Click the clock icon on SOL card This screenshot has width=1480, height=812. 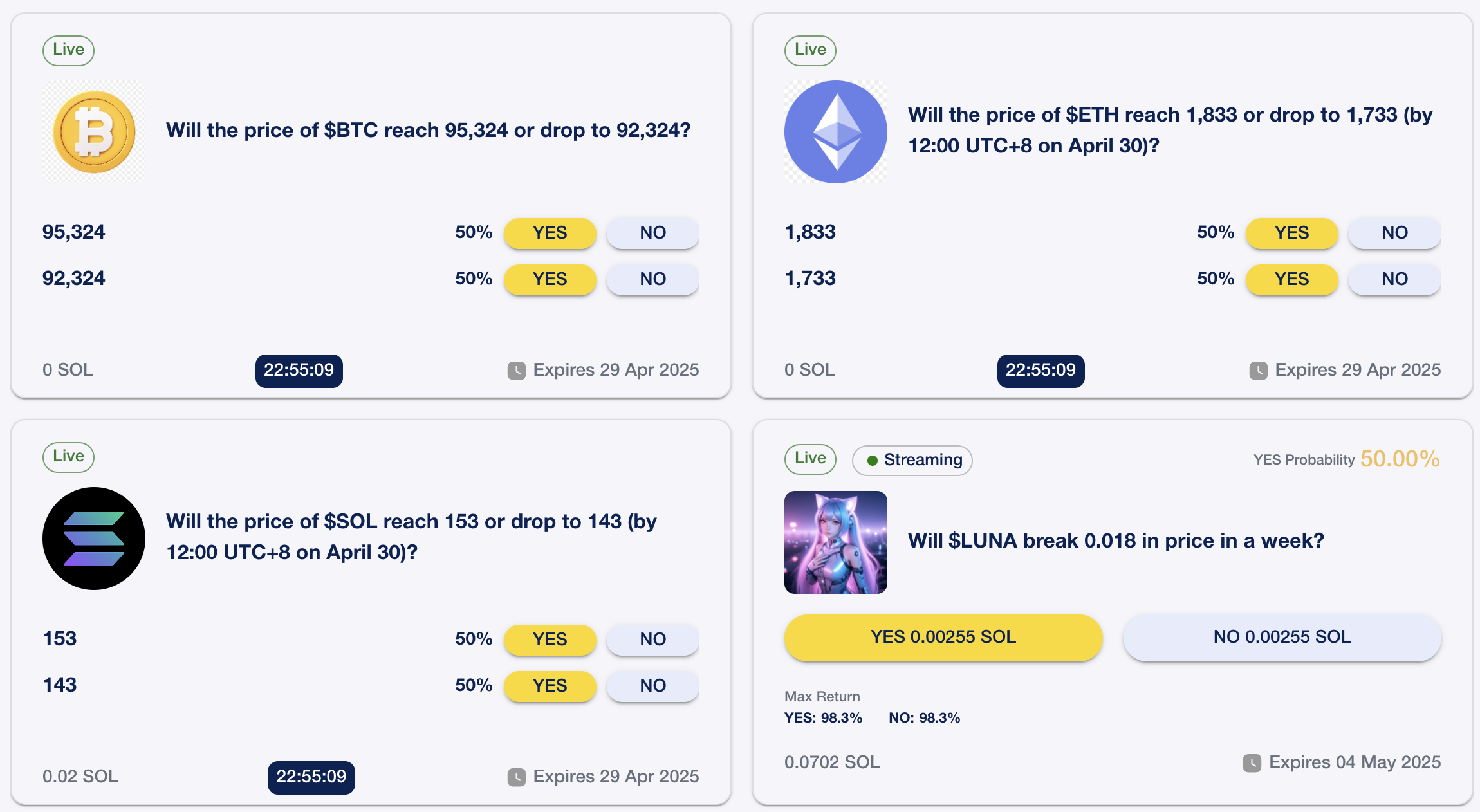517,777
